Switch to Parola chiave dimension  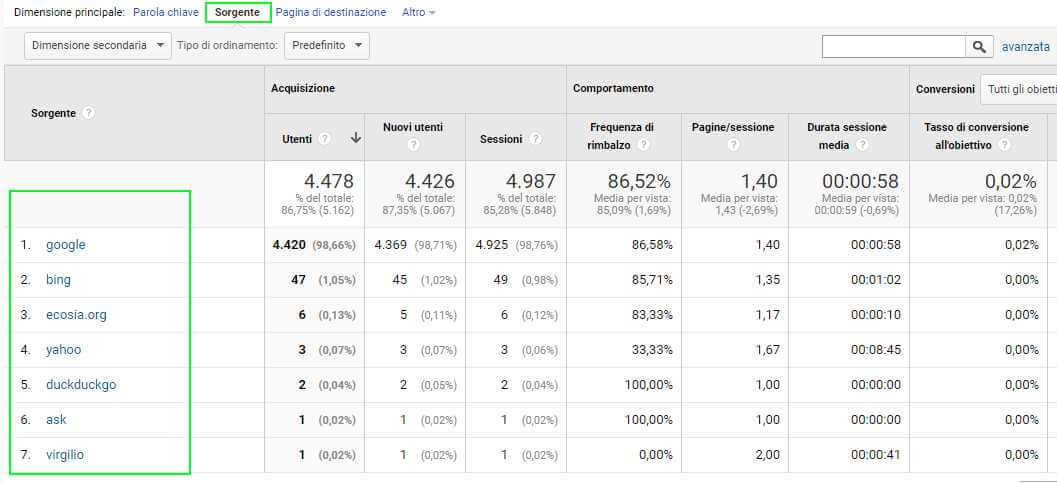(165, 13)
